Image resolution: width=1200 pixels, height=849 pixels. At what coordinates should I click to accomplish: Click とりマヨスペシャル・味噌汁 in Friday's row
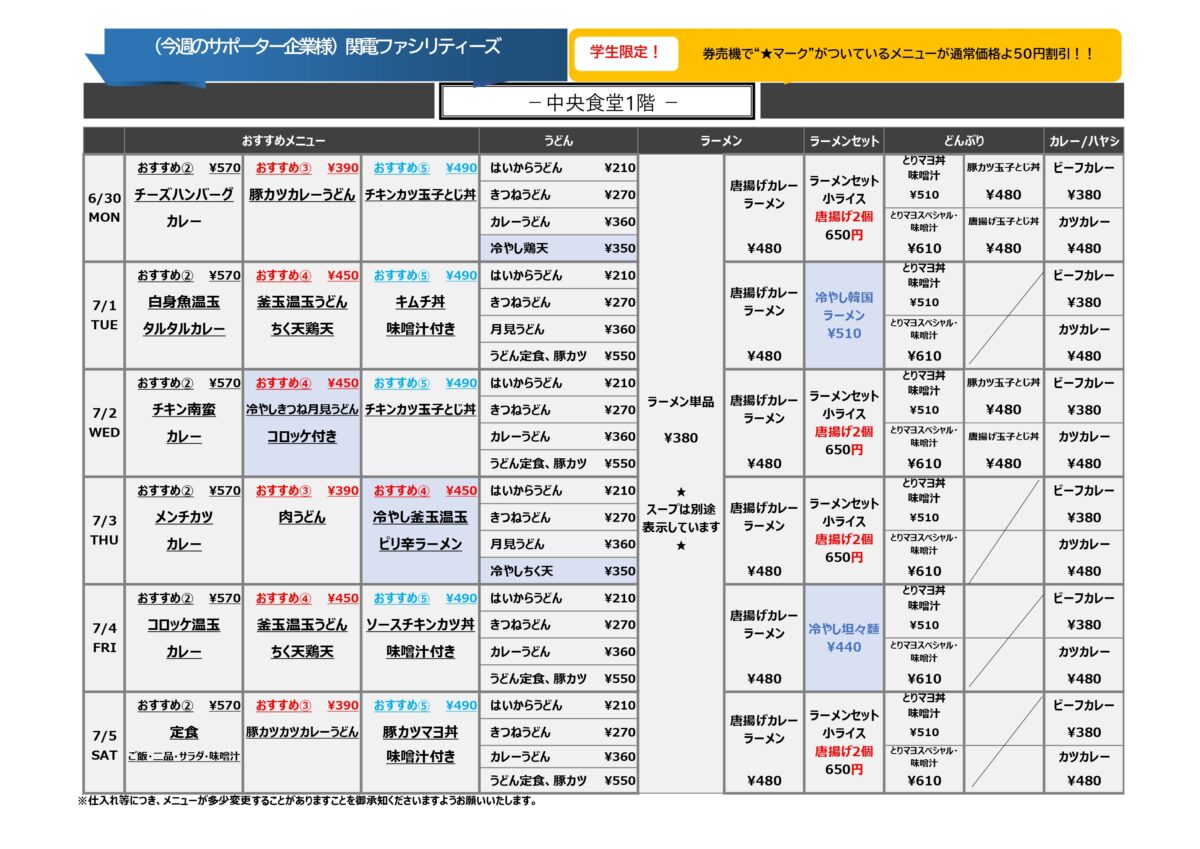(924, 651)
